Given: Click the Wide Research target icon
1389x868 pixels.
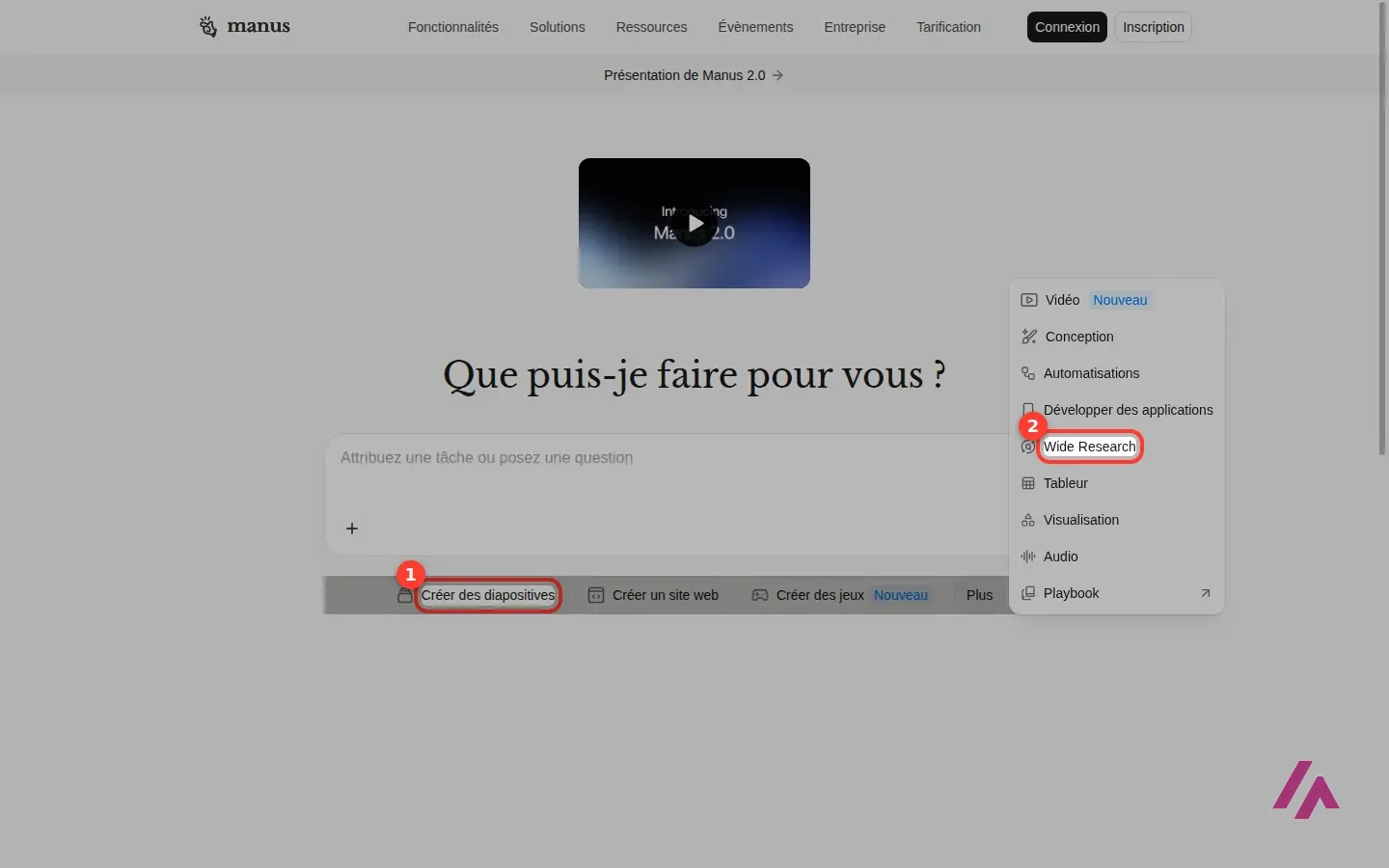Looking at the screenshot, I should click(1027, 447).
